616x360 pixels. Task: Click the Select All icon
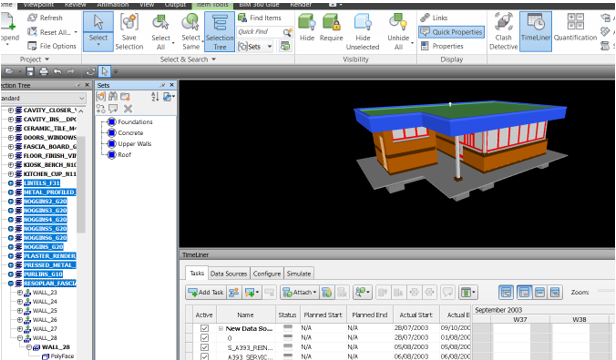click(161, 31)
